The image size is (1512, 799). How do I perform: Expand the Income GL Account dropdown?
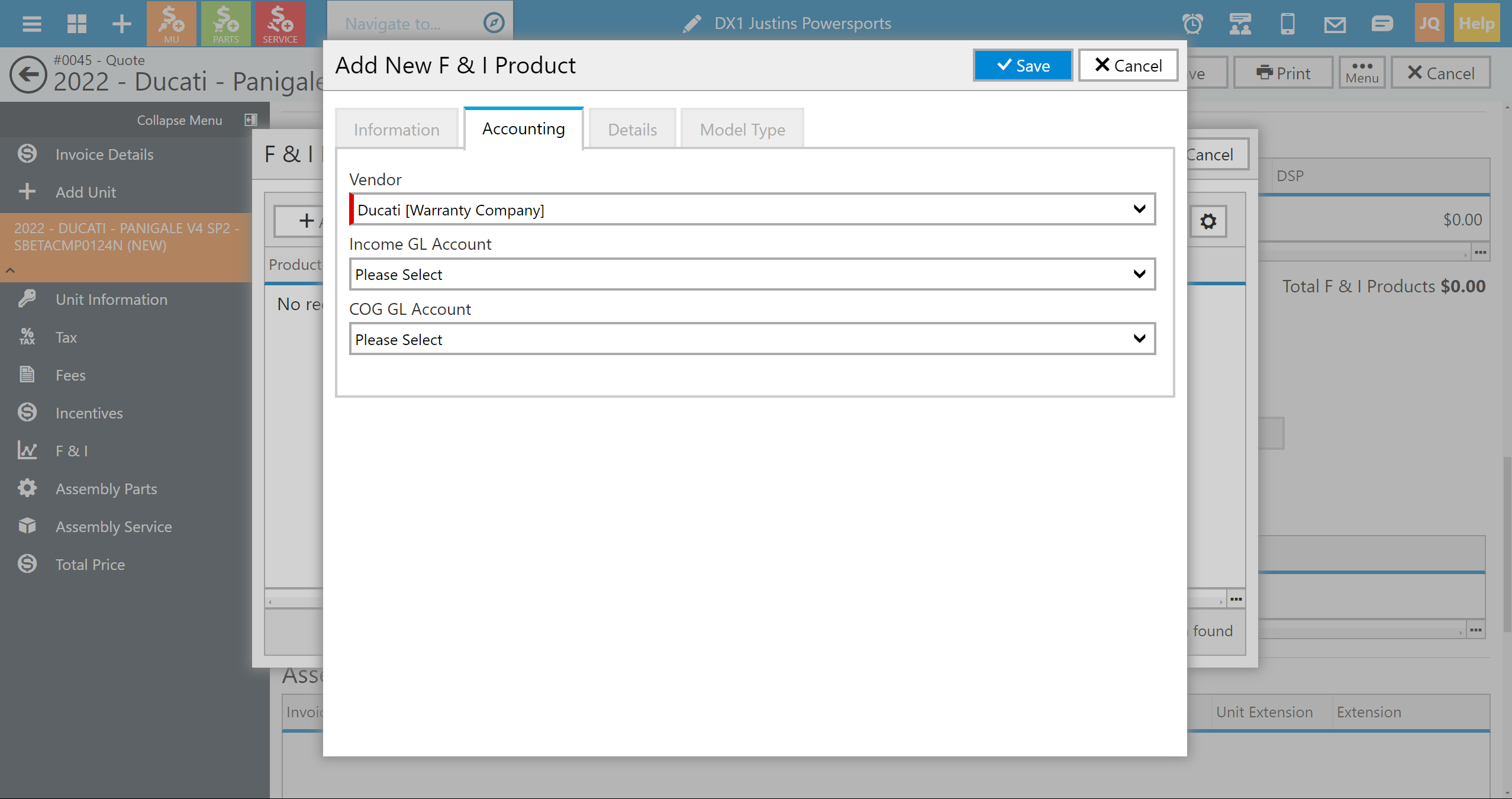tap(752, 275)
